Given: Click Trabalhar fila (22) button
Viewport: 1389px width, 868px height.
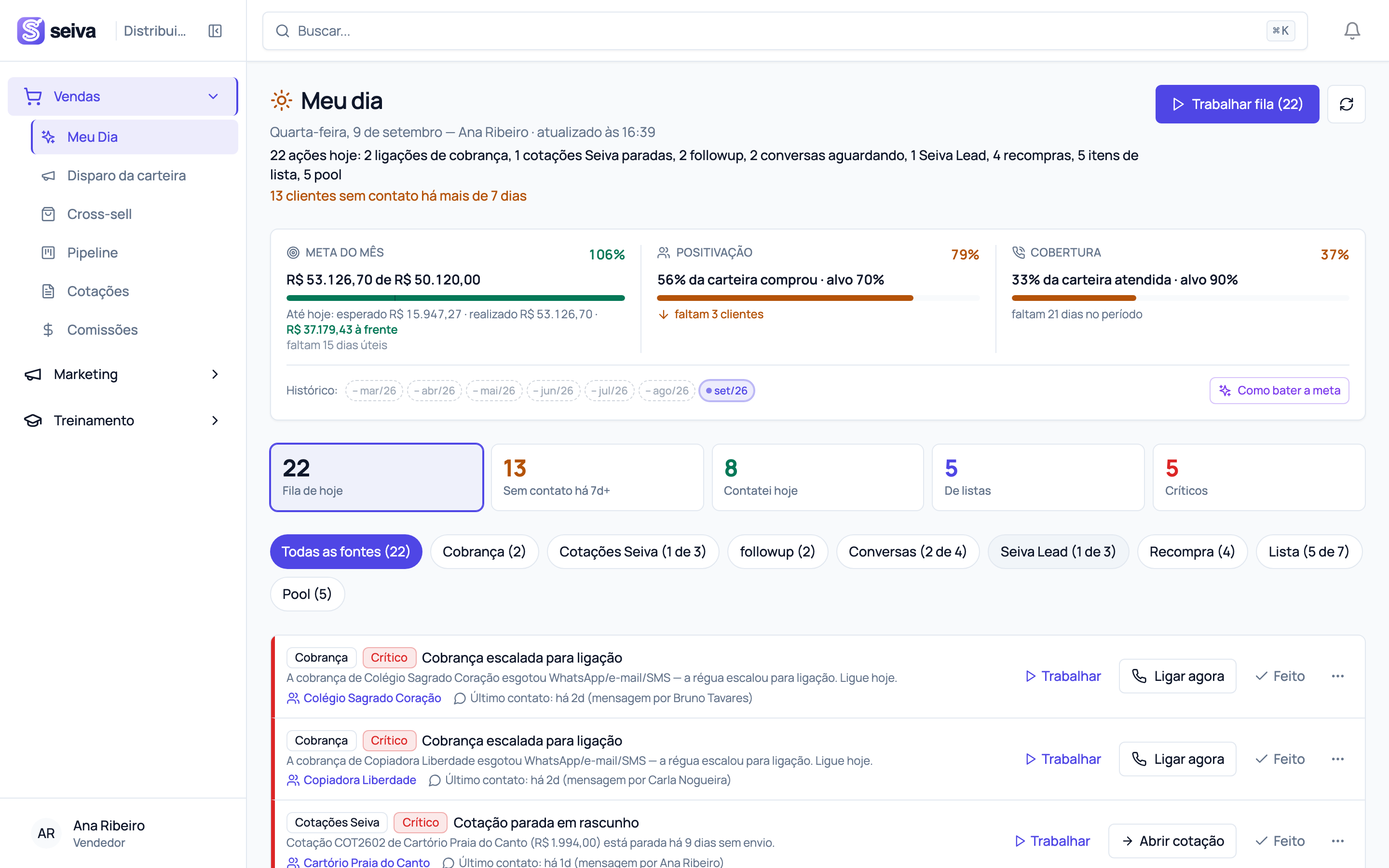Looking at the screenshot, I should 1237,104.
